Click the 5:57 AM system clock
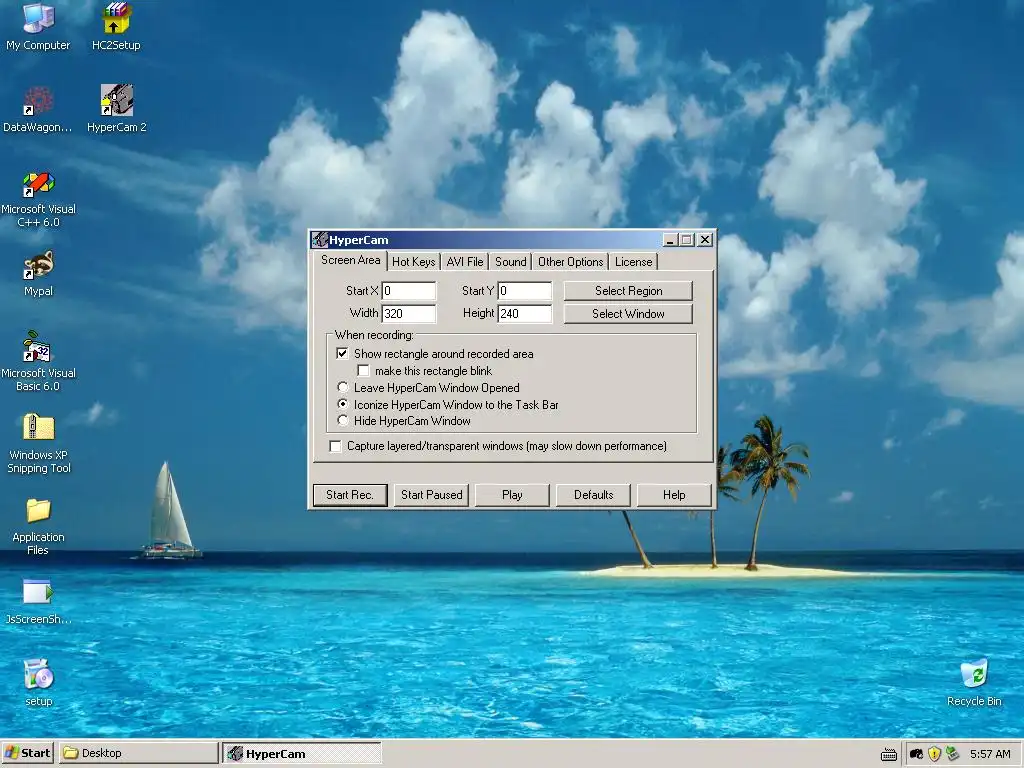This screenshot has height=768, width=1024. pyautogui.click(x=990, y=754)
